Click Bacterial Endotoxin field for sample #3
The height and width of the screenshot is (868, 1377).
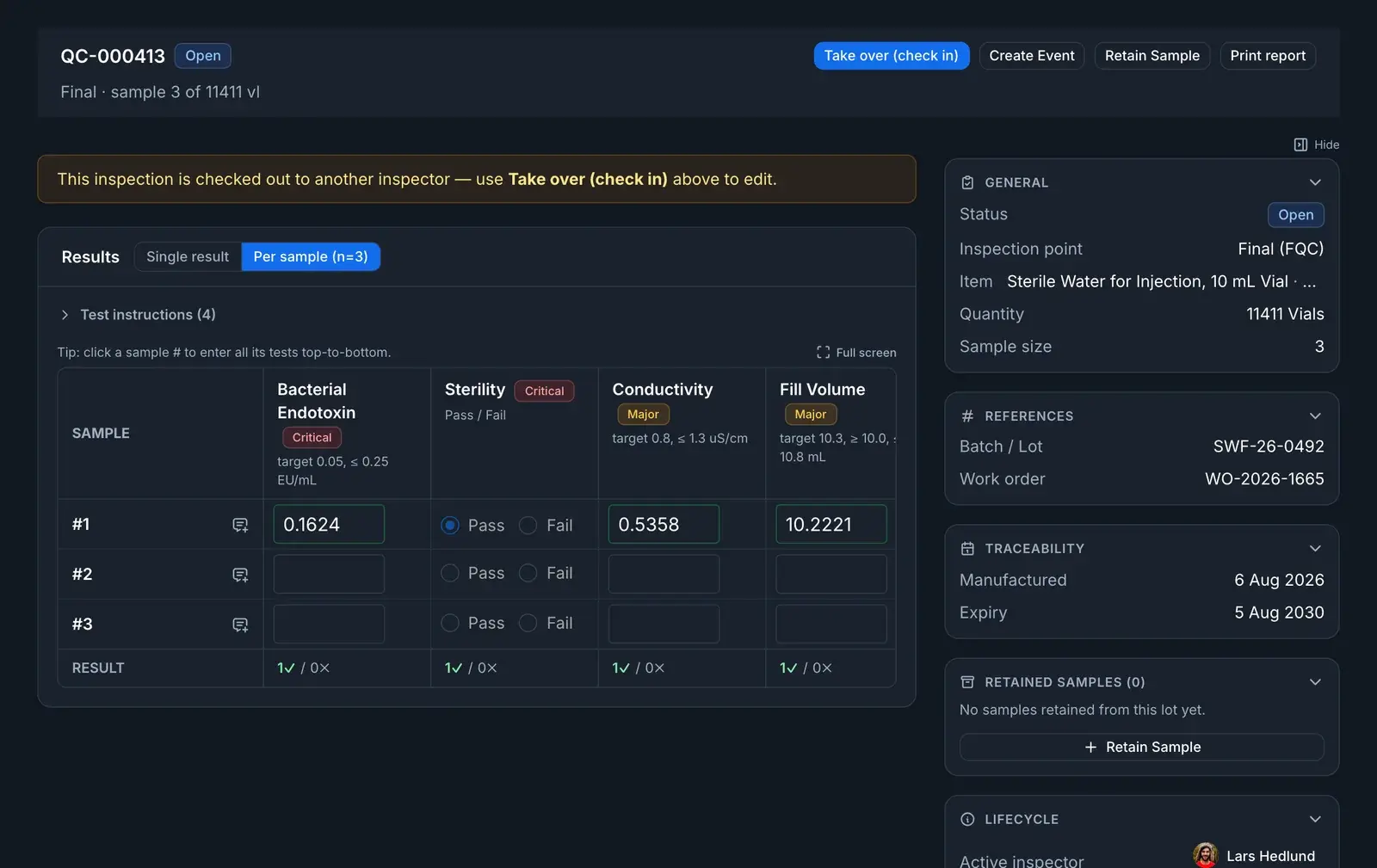[329, 625]
